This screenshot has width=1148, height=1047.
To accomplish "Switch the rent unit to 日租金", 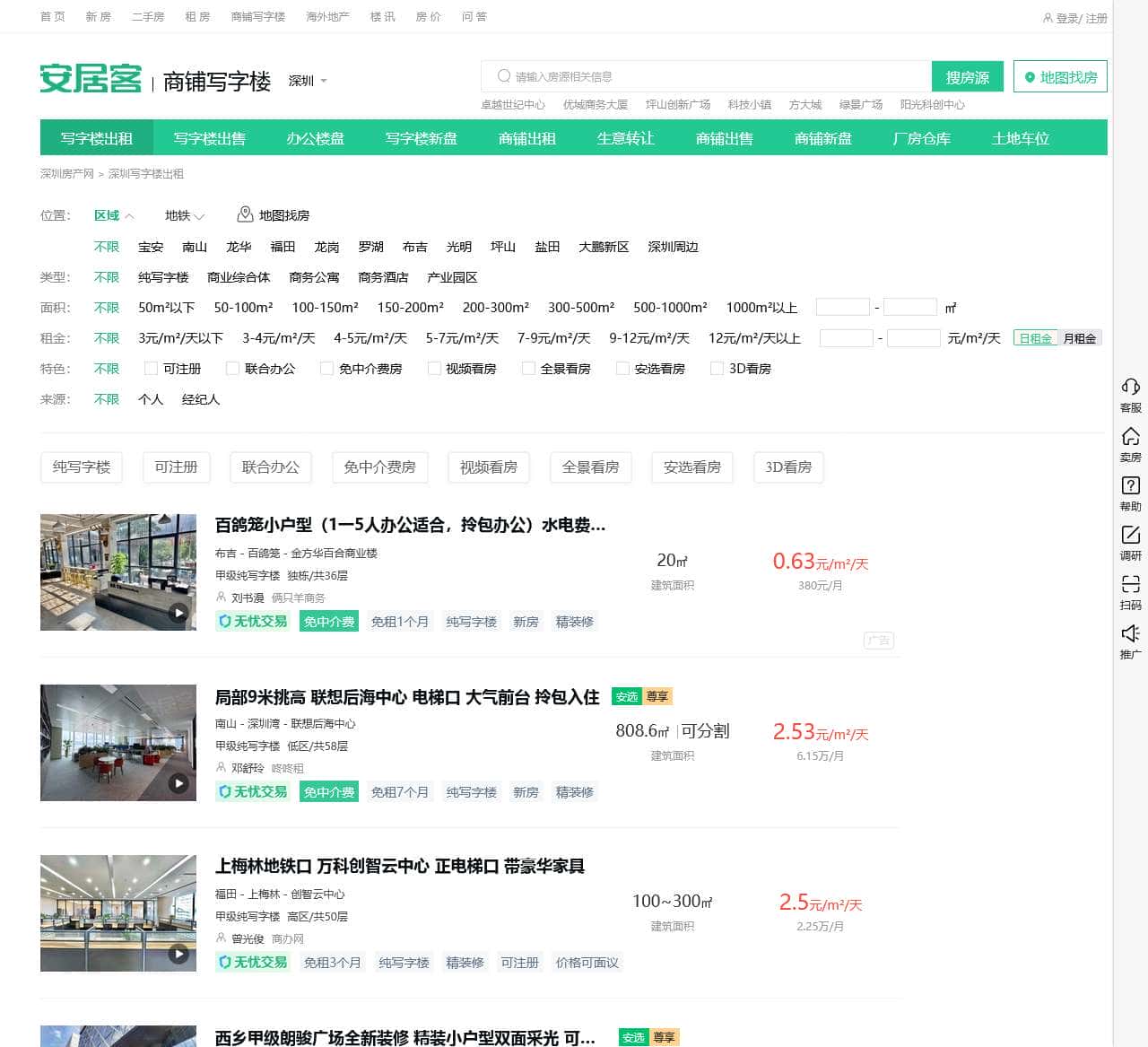I will (x=1035, y=338).
